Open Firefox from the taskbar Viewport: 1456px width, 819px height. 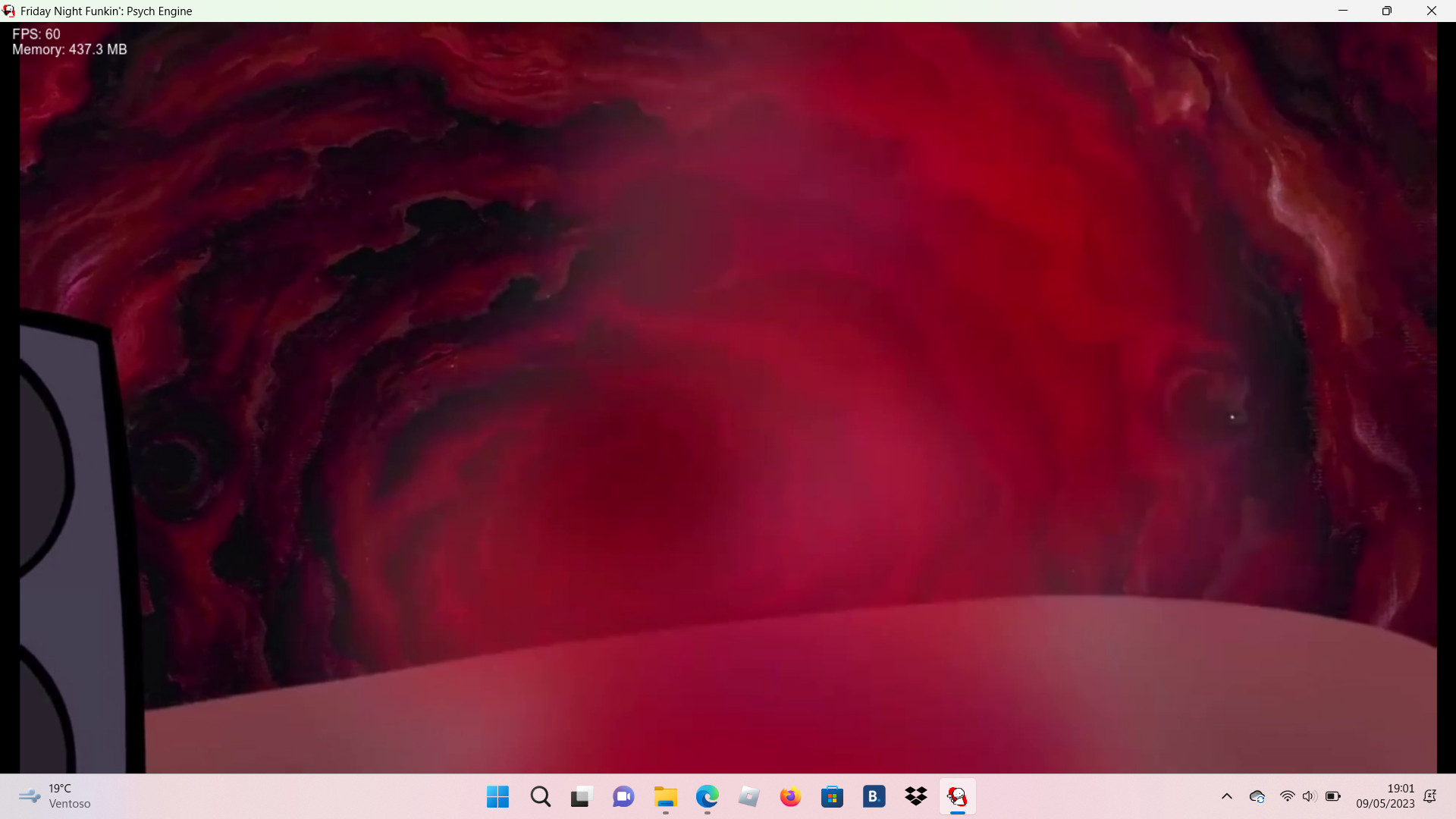[x=790, y=796]
